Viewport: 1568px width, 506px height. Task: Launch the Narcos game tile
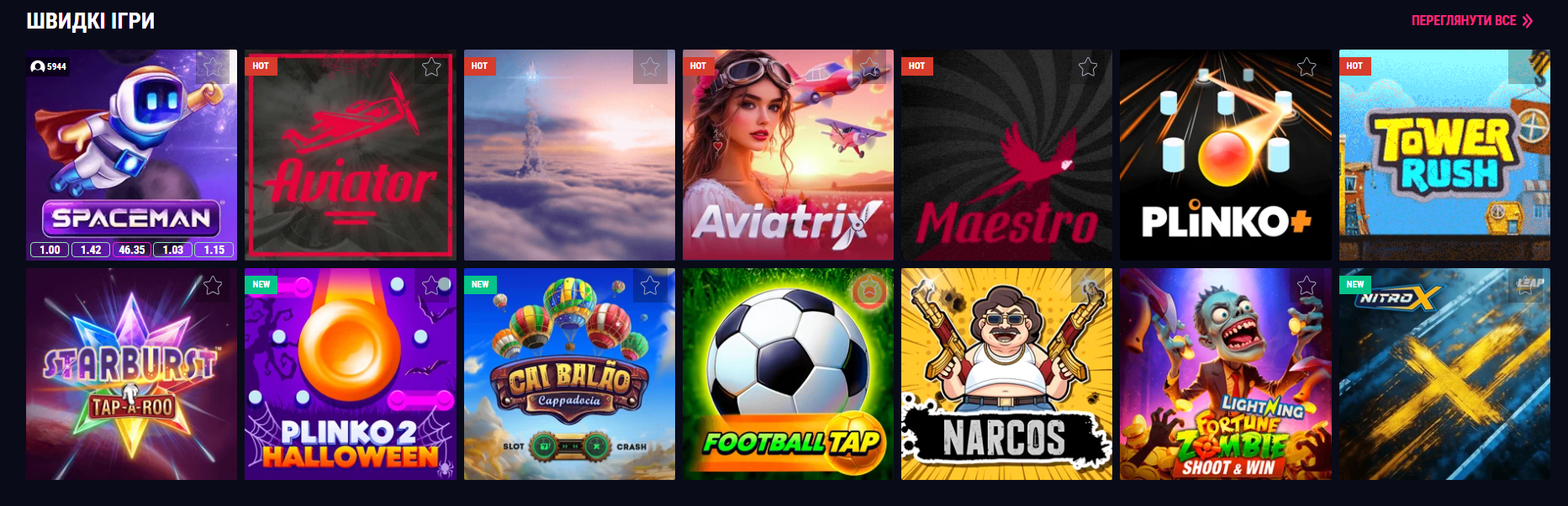1006,374
